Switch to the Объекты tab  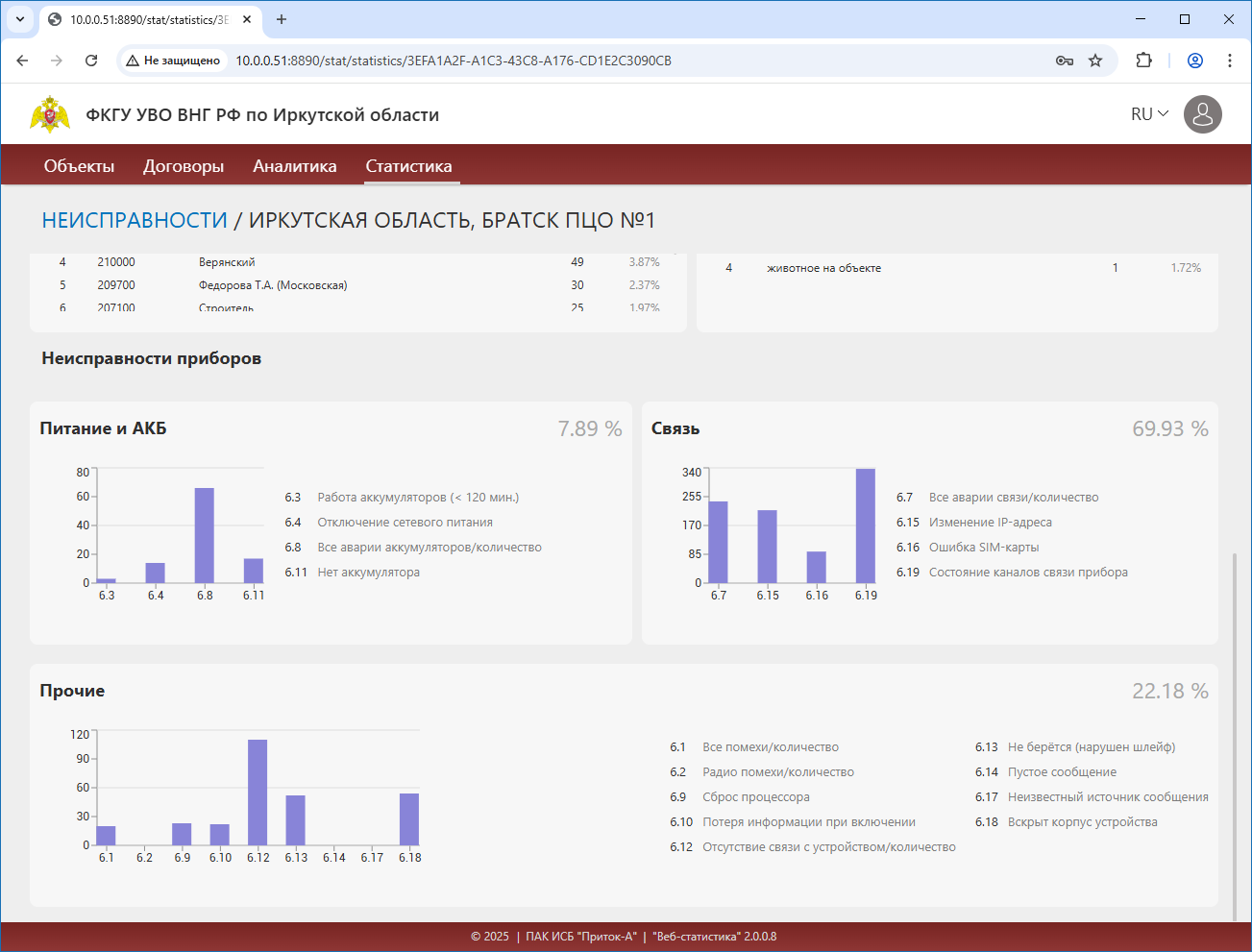point(79,166)
